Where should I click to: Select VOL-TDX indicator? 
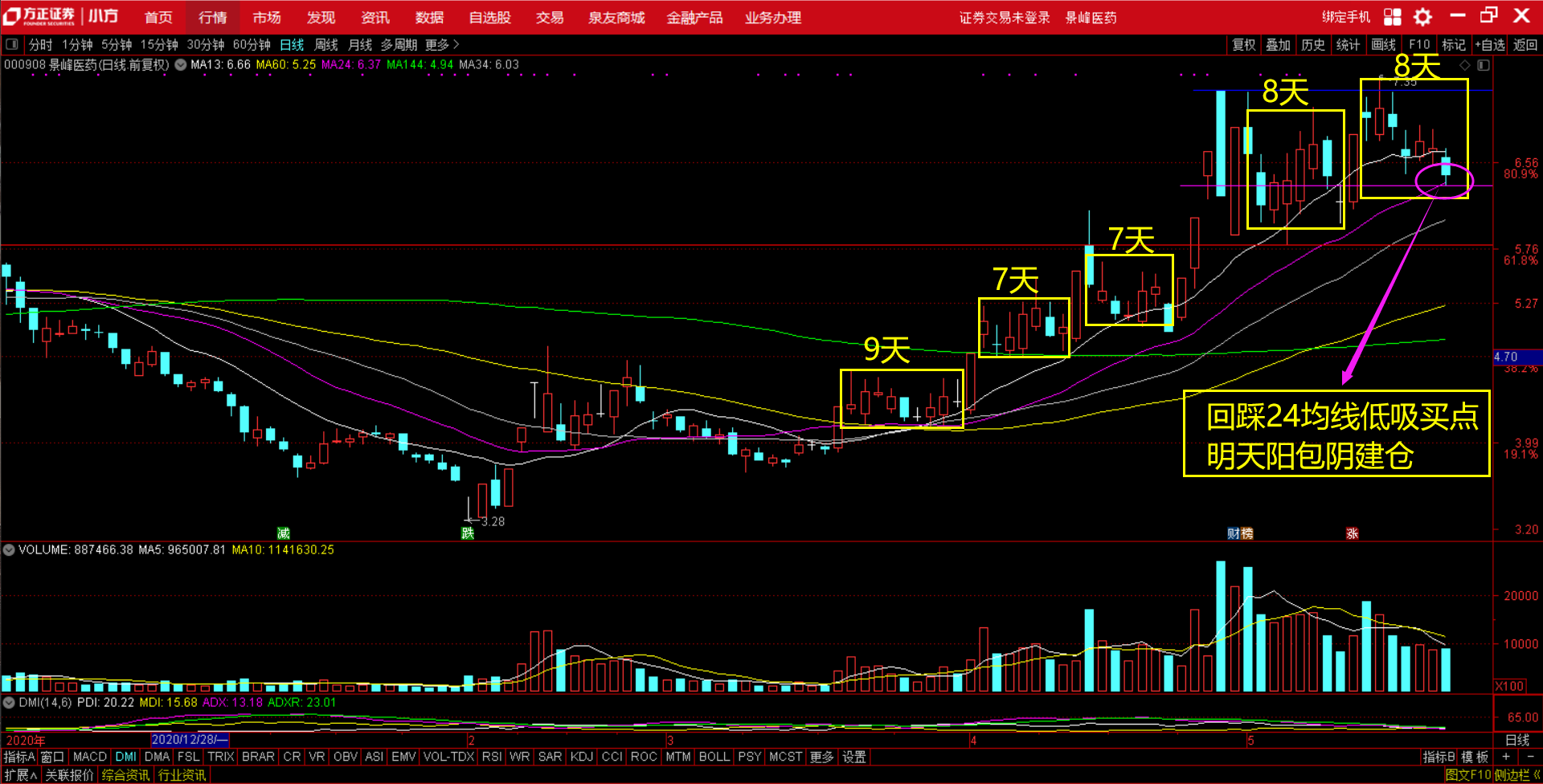(x=448, y=757)
